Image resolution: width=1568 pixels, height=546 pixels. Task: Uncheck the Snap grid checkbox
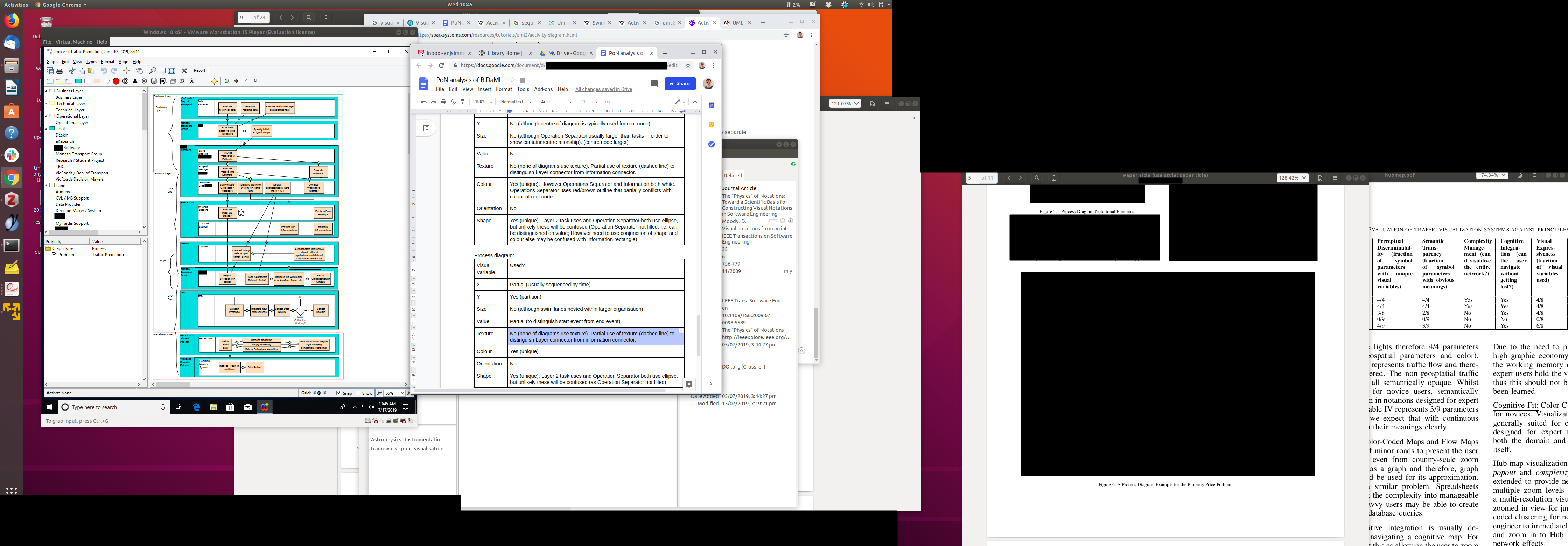[x=339, y=393]
